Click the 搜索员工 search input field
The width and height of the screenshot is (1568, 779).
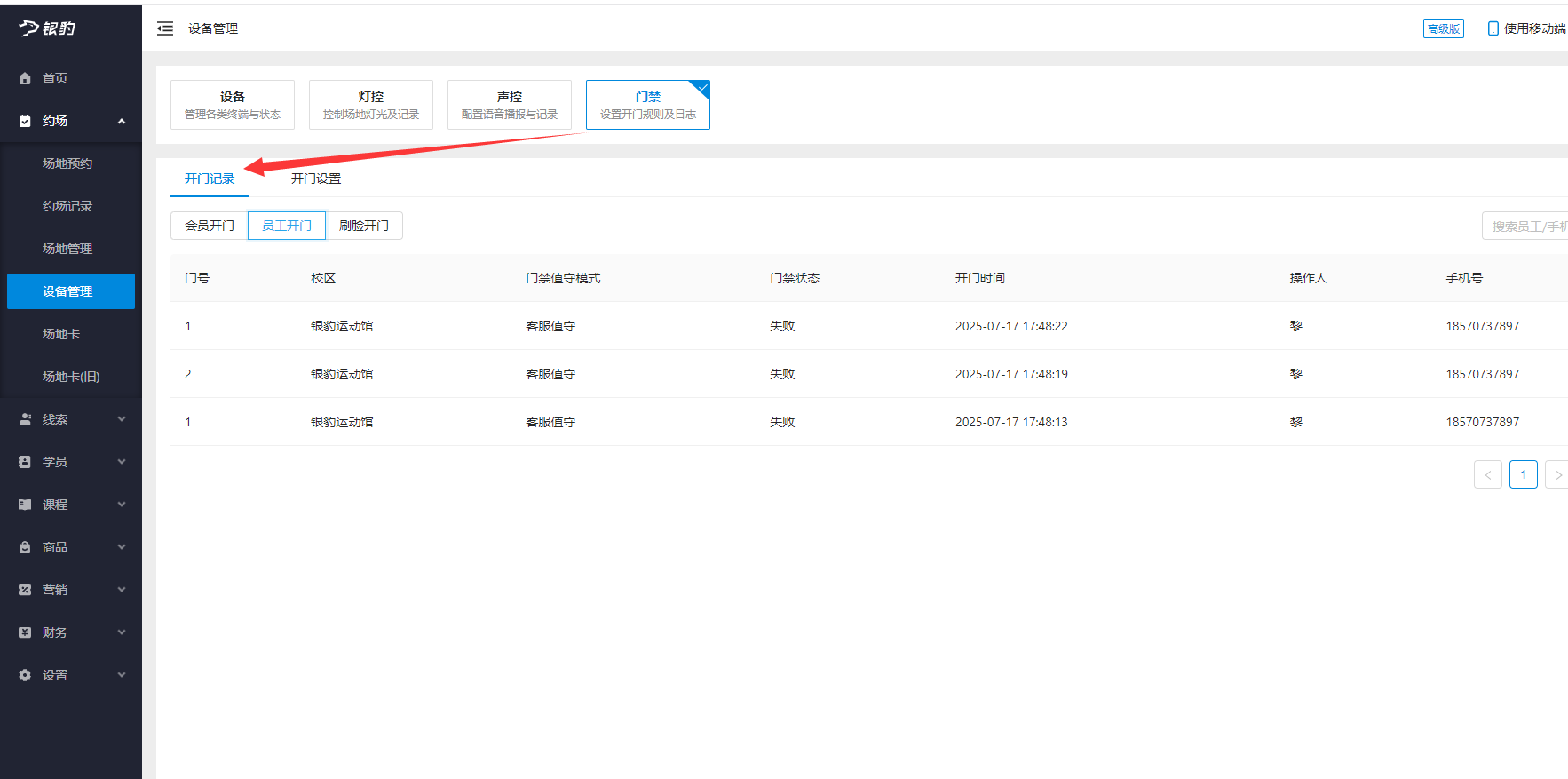coord(1526,227)
